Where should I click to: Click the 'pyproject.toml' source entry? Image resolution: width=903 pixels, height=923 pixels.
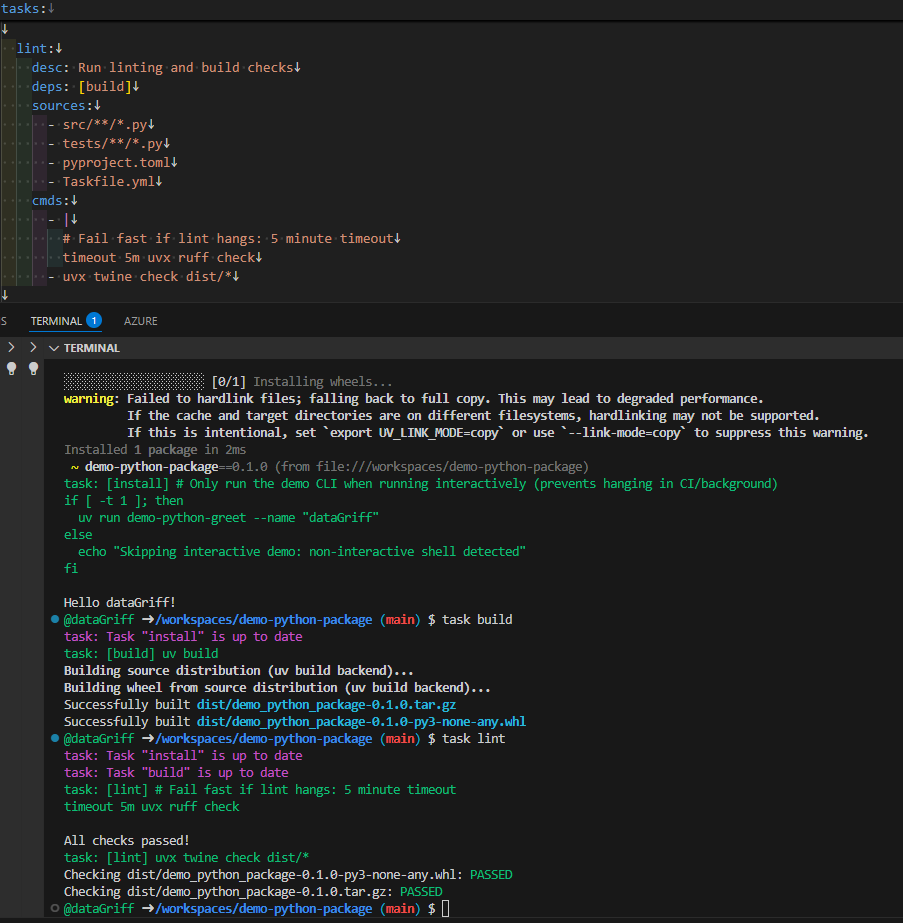117,162
